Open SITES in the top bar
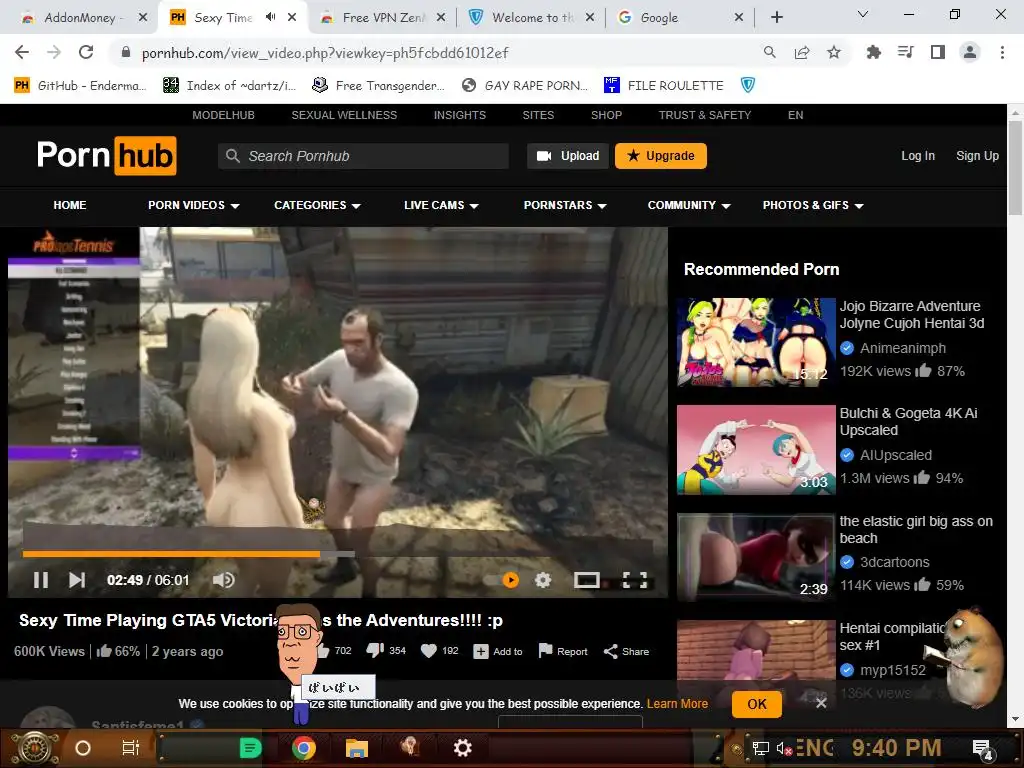 538,115
